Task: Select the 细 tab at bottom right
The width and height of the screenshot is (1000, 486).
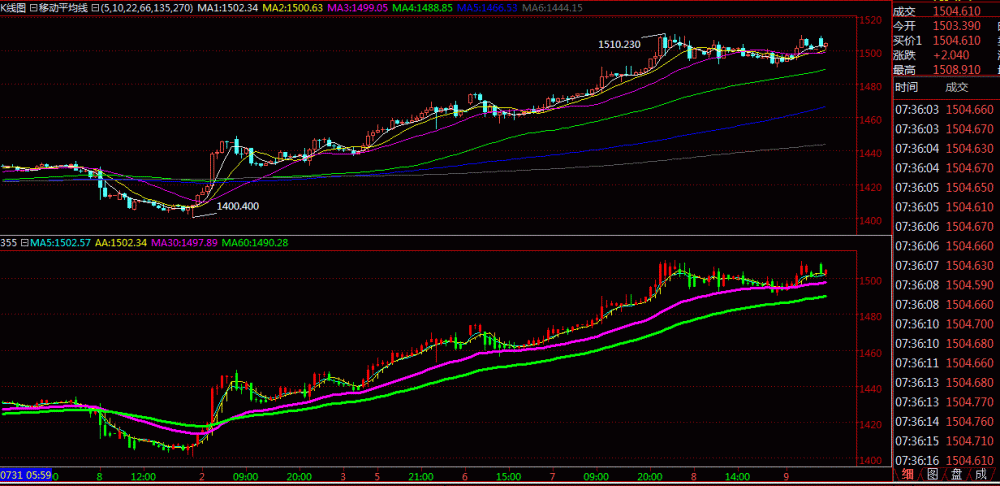Action: tap(907, 474)
